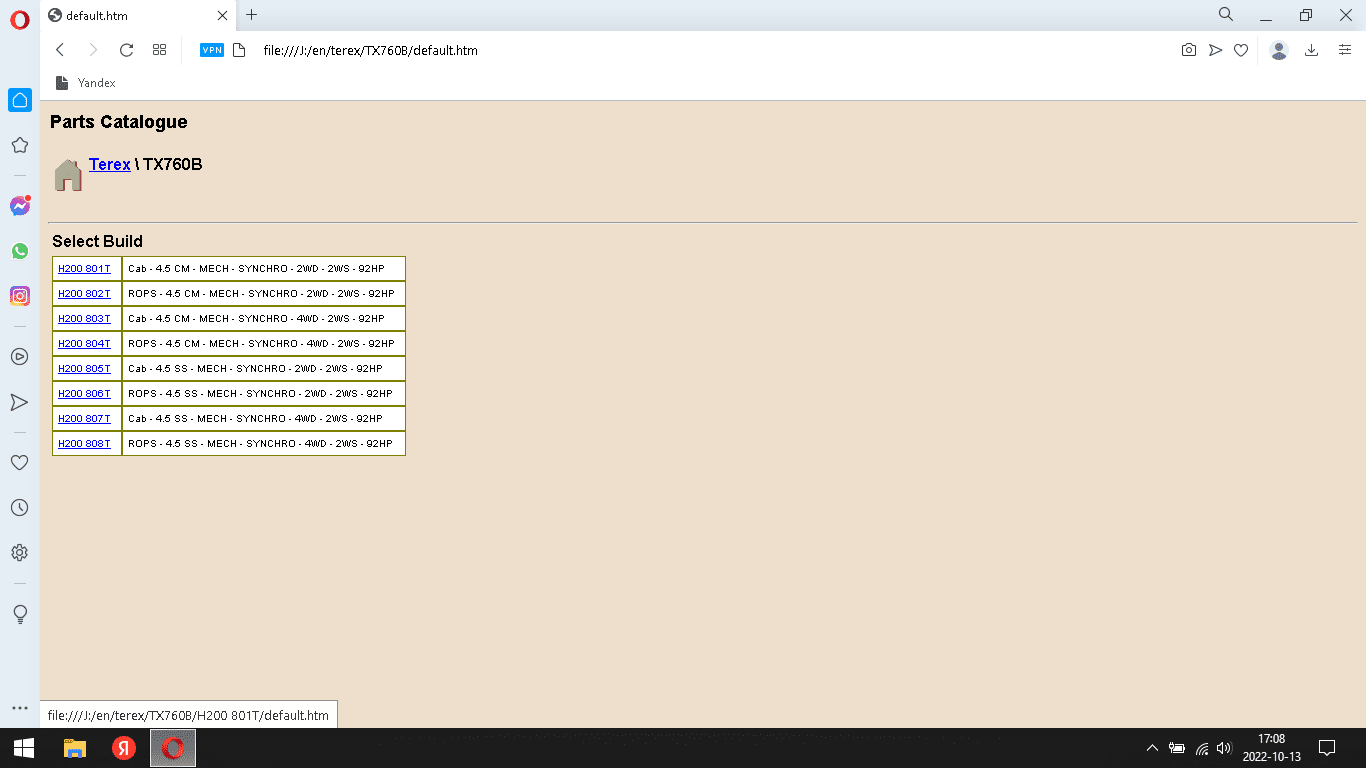Open WhatsApp from the Opera sidebar
The image size is (1366, 768).
[x=19, y=251]
